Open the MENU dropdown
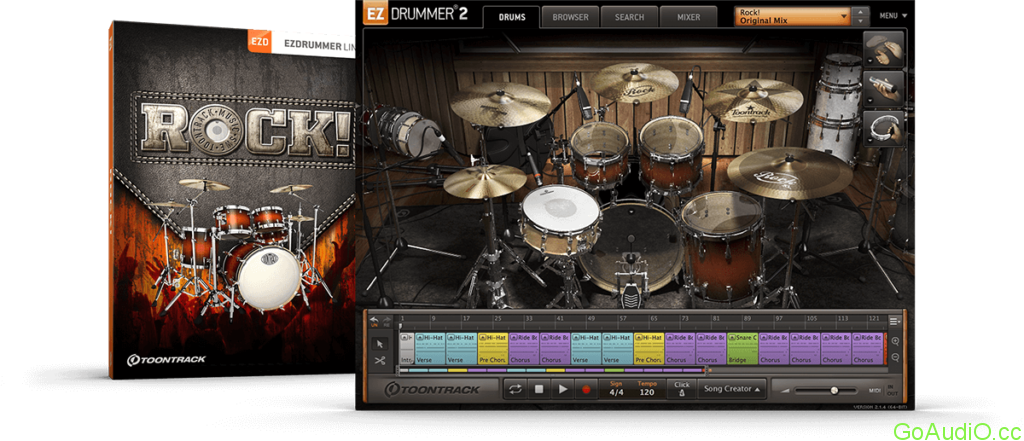This screenshot has height=441, width=1024. point(893,15)
